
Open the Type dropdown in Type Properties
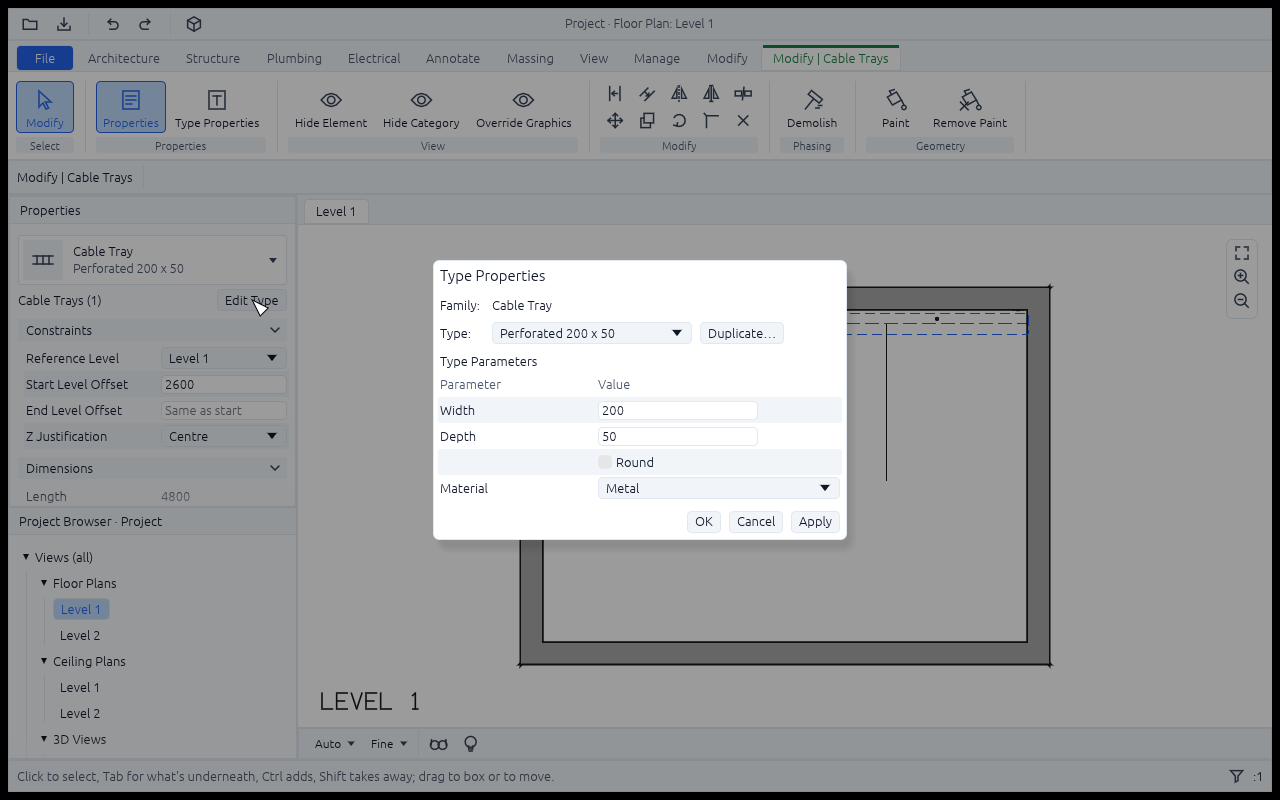tap(591, 333)
